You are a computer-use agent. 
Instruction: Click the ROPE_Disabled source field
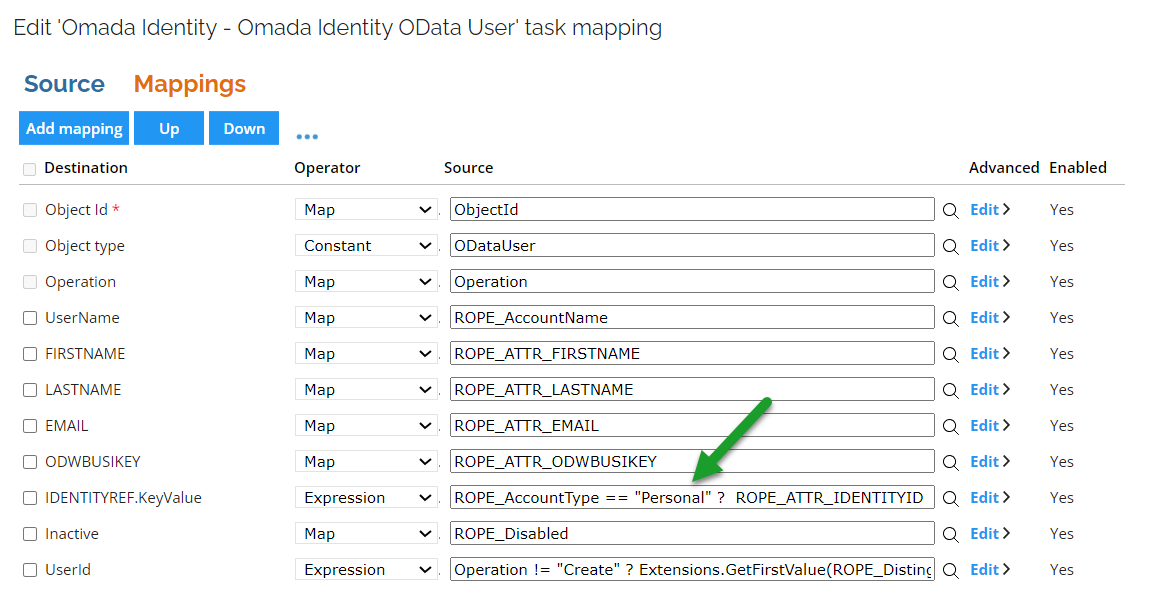pos(692,533)
